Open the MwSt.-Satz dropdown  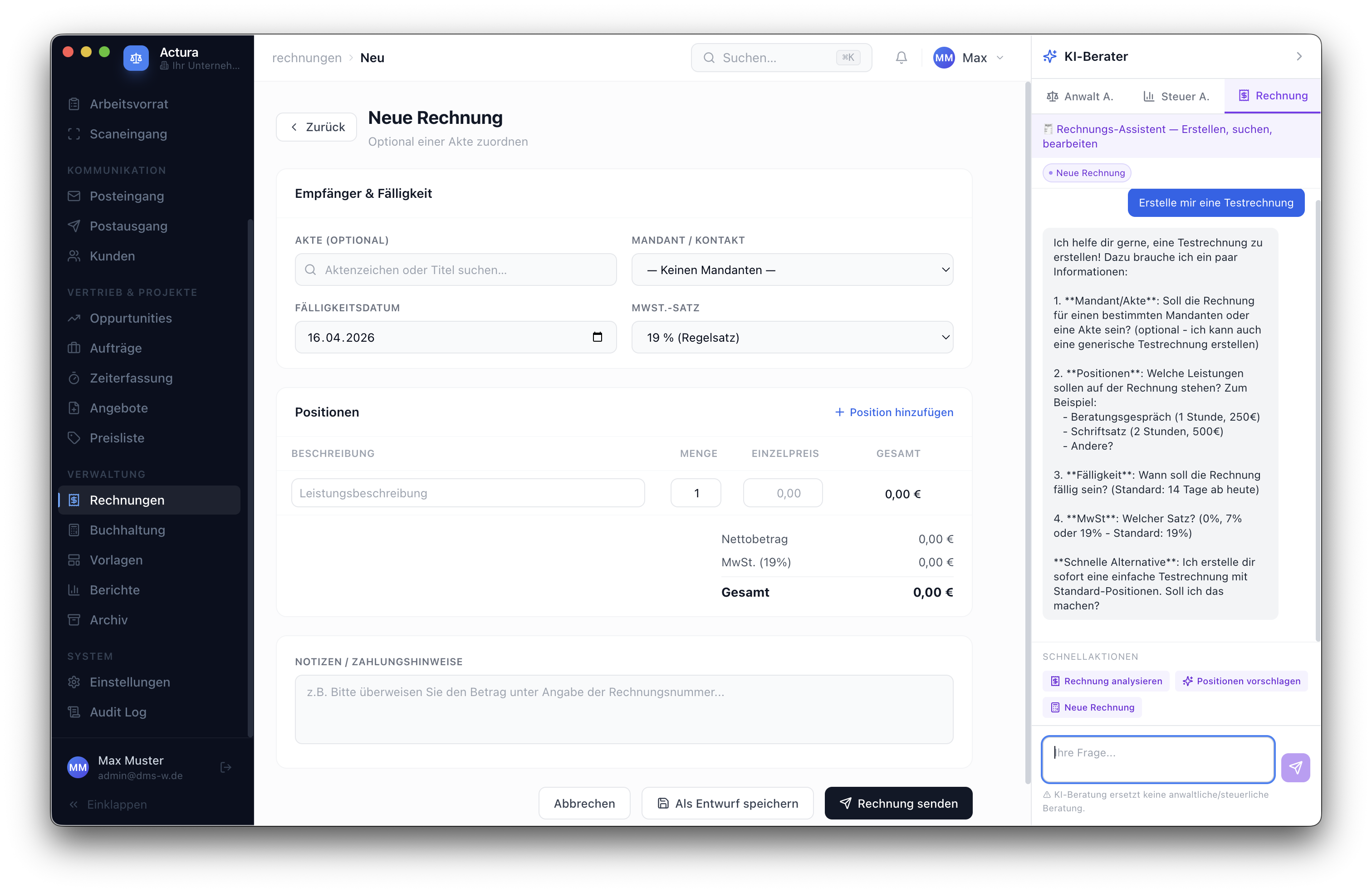(792, 337)
